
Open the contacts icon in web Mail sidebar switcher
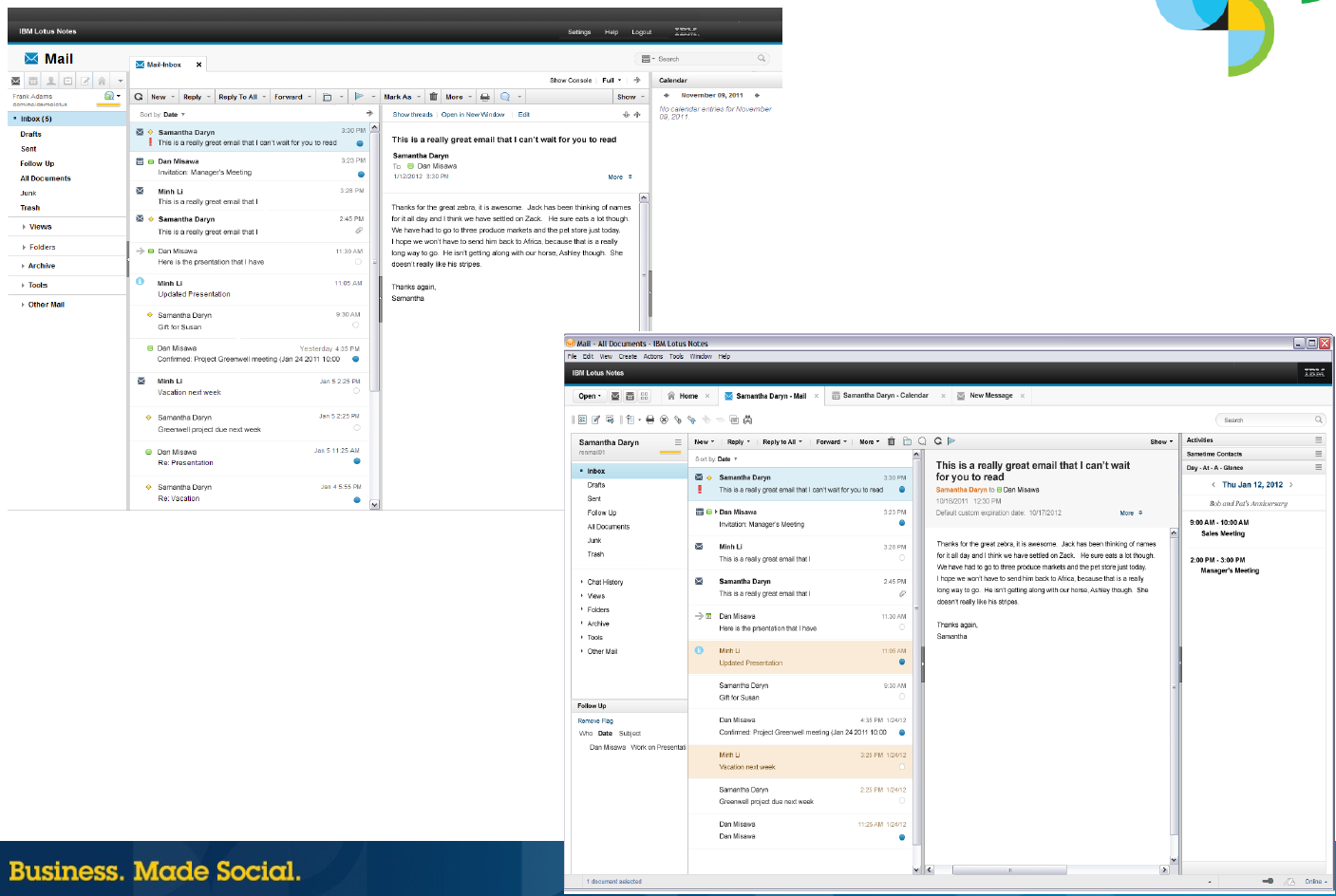[x=50, y=81]
